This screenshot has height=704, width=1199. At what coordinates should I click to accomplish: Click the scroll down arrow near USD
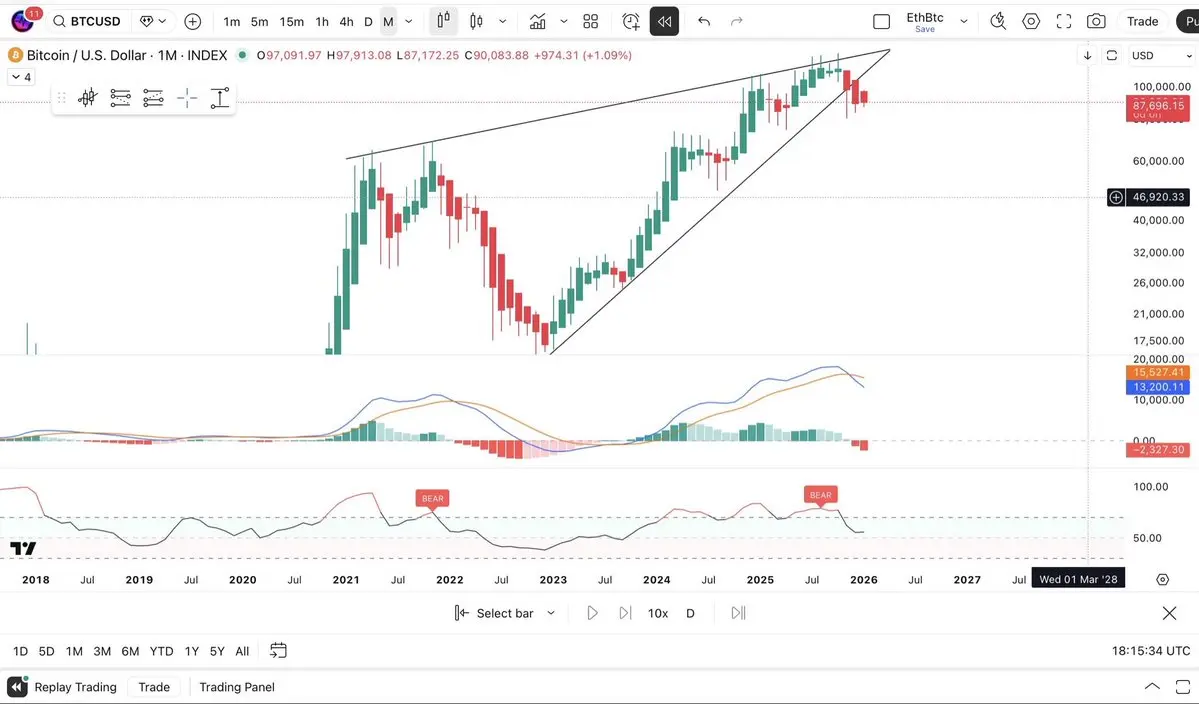(1087, 55)
